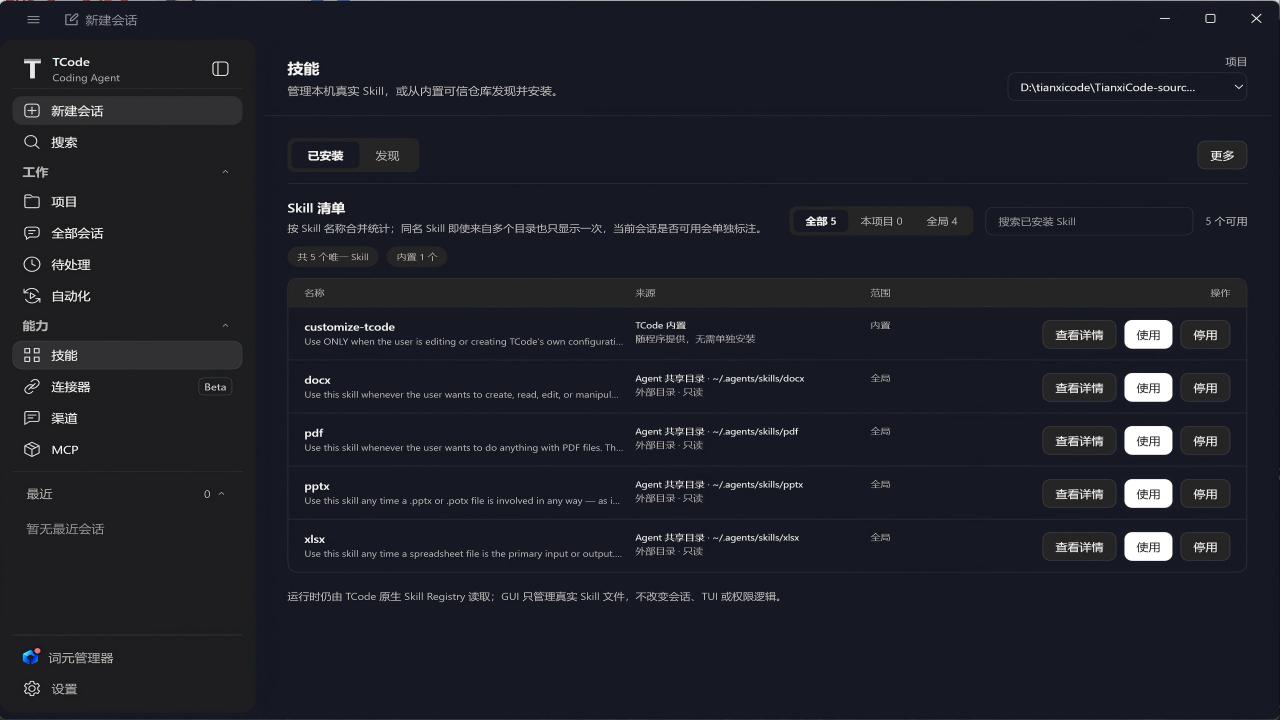The height and width of the screenshot is (720, 1280).
Task: Click the ~/.agents/skills/docx source text
Action: click(x=758, y=379)
